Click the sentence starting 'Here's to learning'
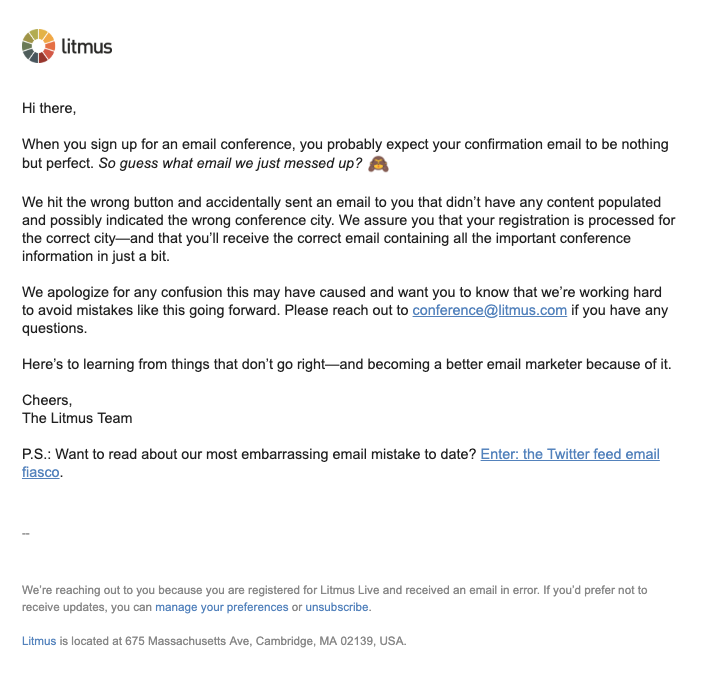 point(347,364)
